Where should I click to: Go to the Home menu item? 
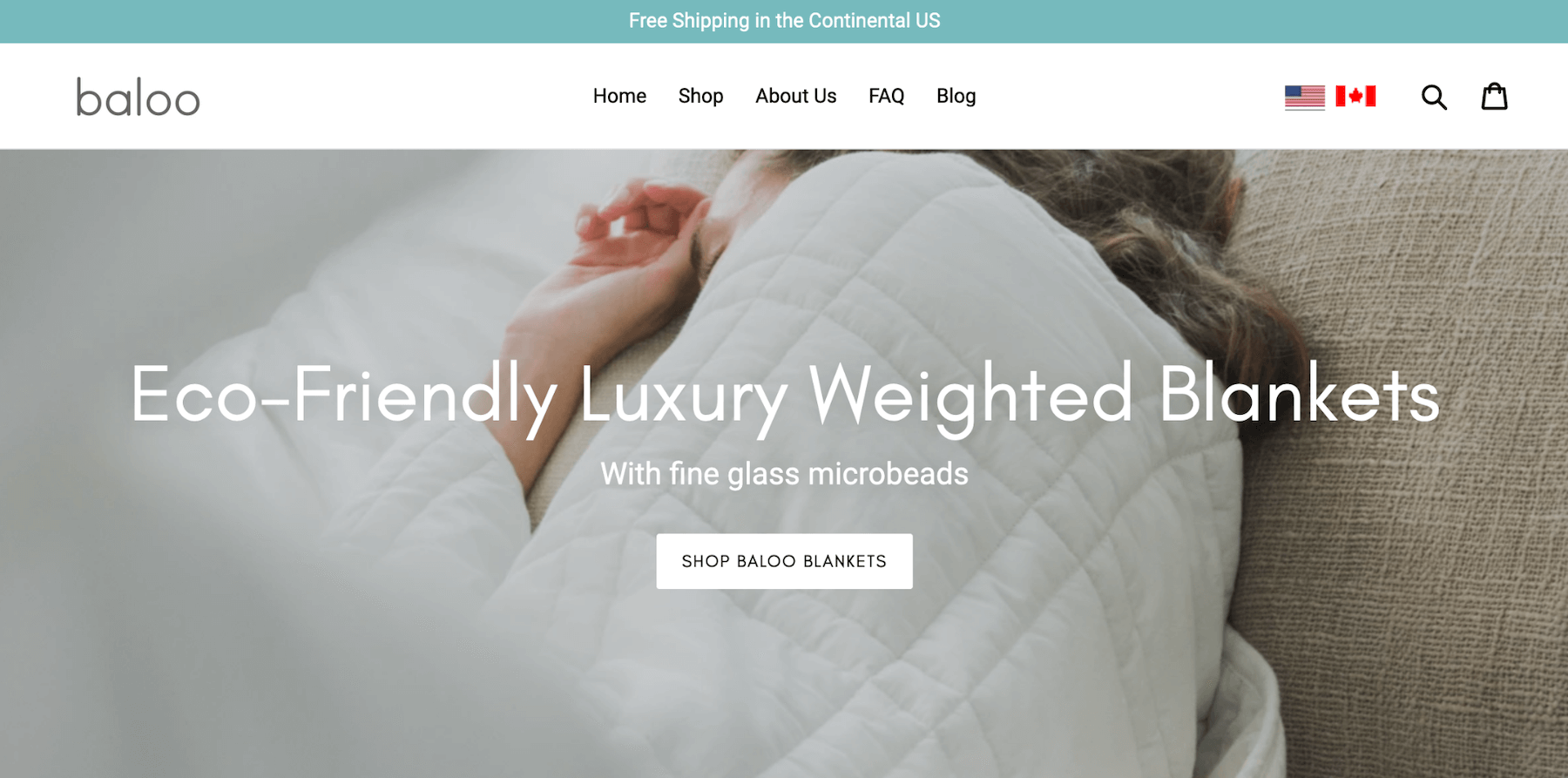click(x=619, y=96)
